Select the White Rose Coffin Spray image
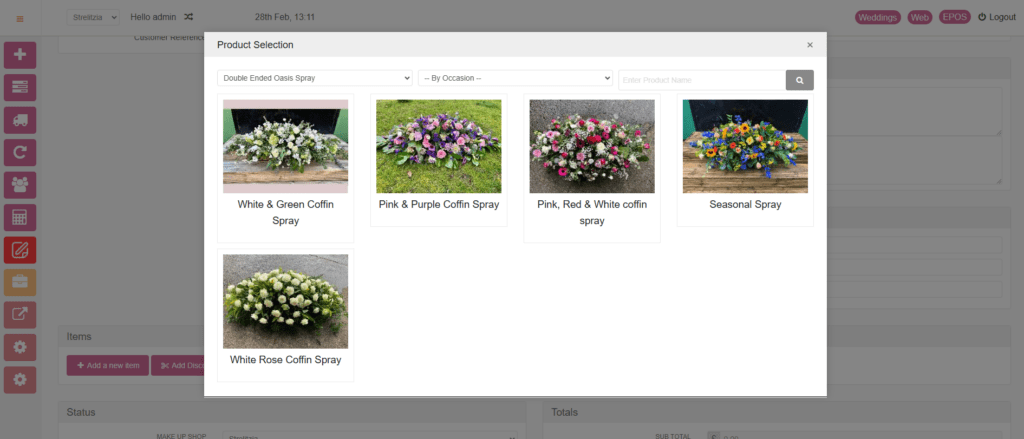Image resolution: width=1024 pixels, height=439 pixels. tap(285, 301)
